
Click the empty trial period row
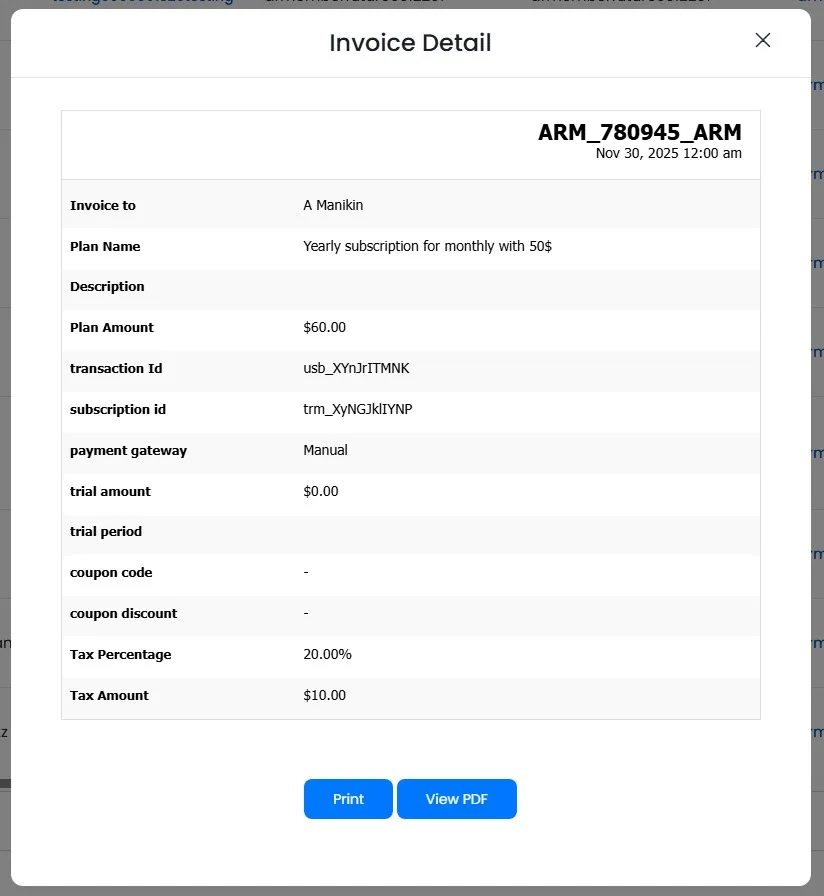(x=400, y=531)
